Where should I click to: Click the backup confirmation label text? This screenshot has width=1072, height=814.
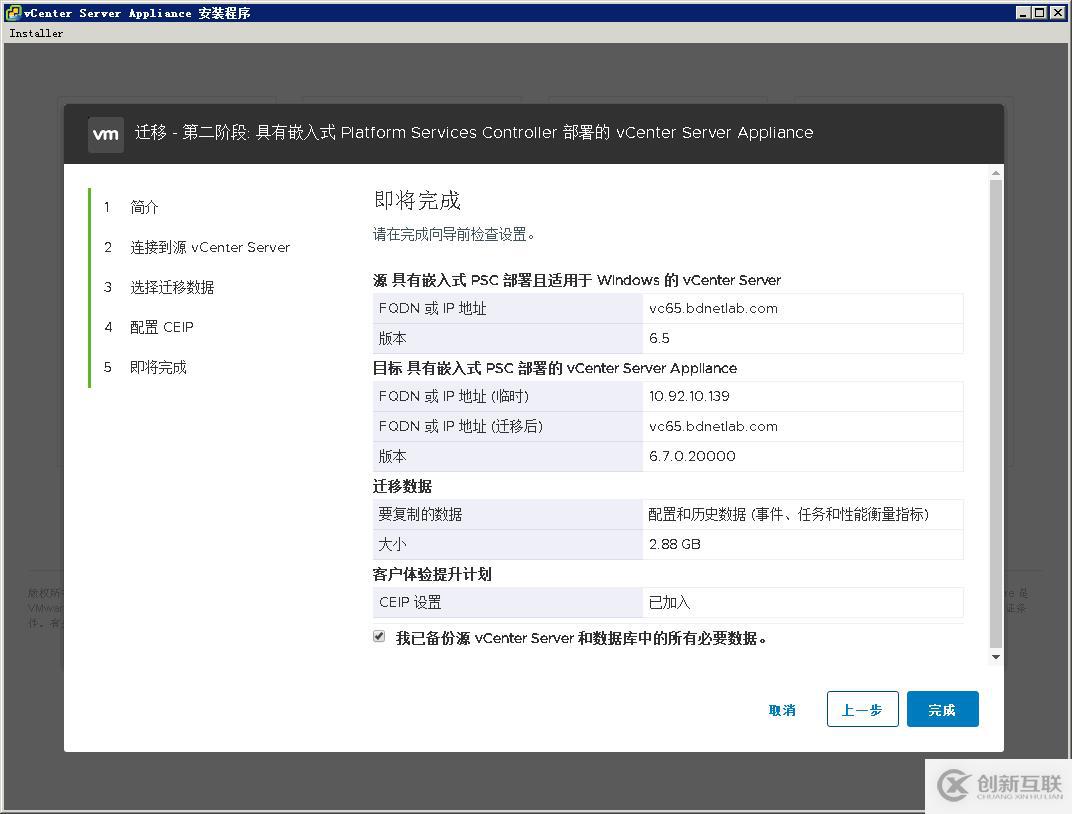[x=581, y=638]
